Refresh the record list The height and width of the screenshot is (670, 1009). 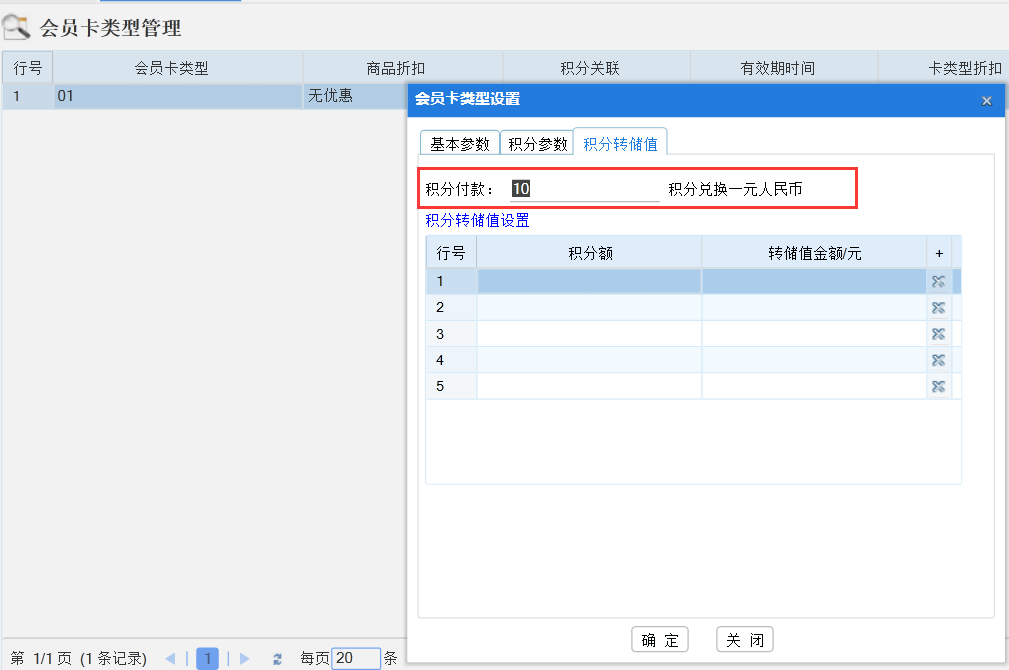pos(277,658)
